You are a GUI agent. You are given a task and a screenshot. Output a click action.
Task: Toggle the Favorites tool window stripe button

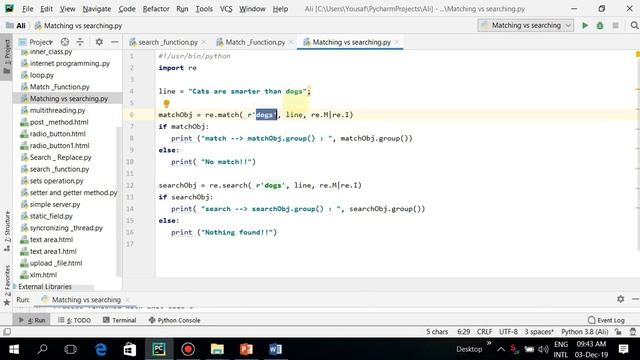(x=7, y=285)
